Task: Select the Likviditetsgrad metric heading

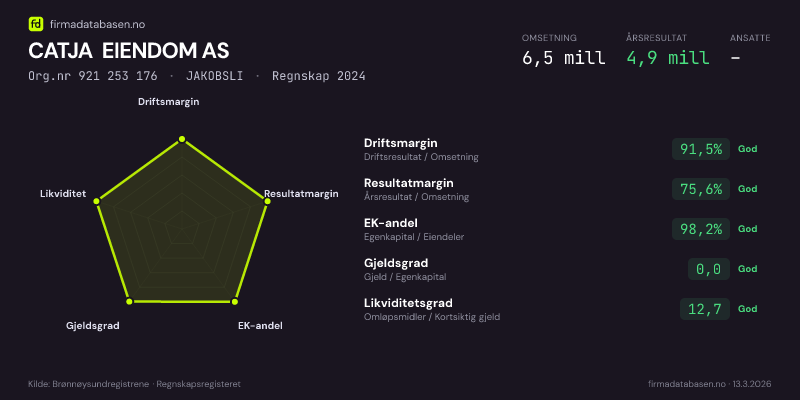Action: click(x=408, y=303)
